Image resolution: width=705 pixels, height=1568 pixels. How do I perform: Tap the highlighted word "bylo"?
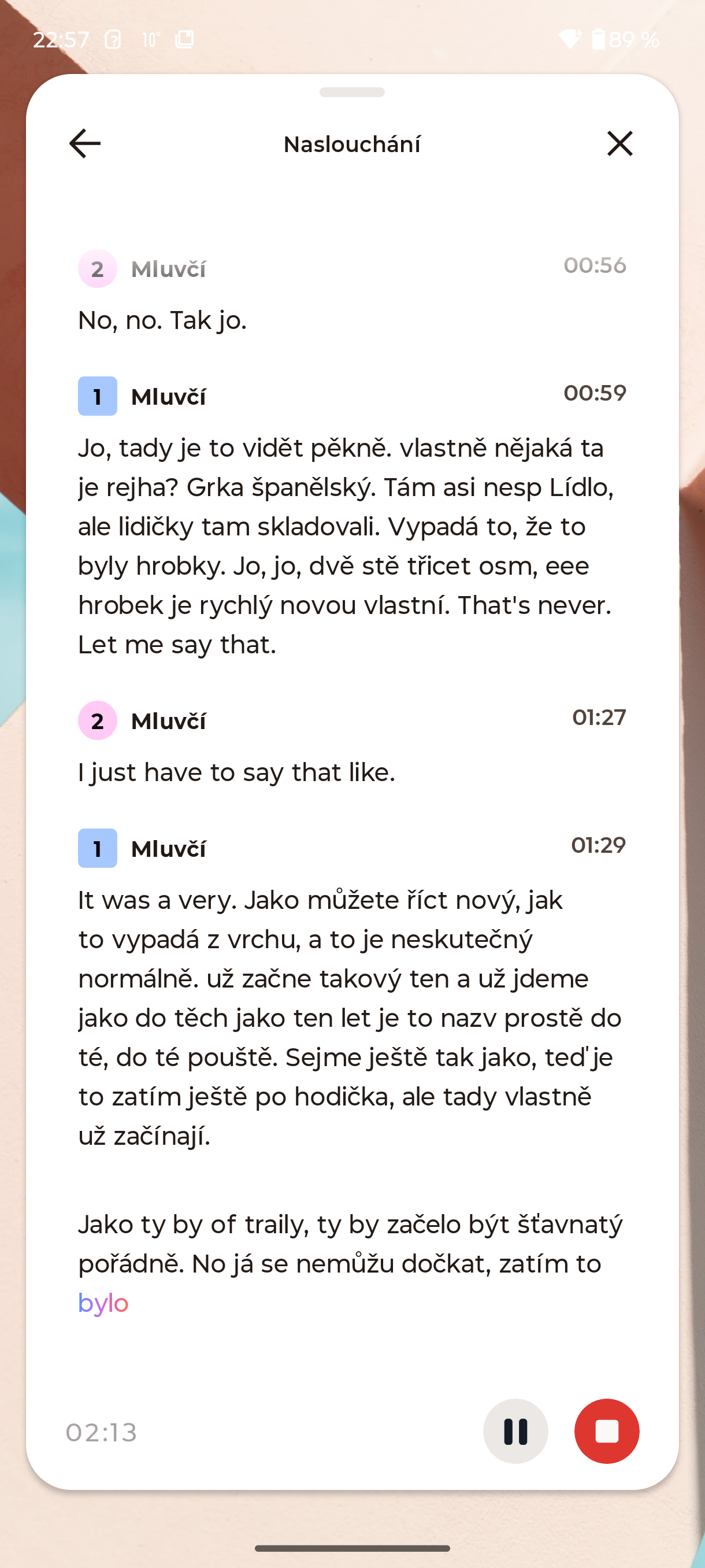point(103,1303)
